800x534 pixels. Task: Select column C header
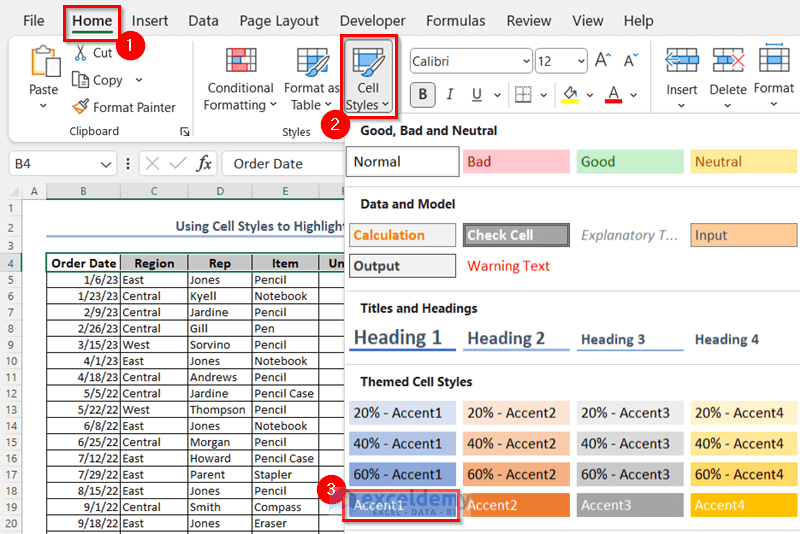tap(154, 191)
